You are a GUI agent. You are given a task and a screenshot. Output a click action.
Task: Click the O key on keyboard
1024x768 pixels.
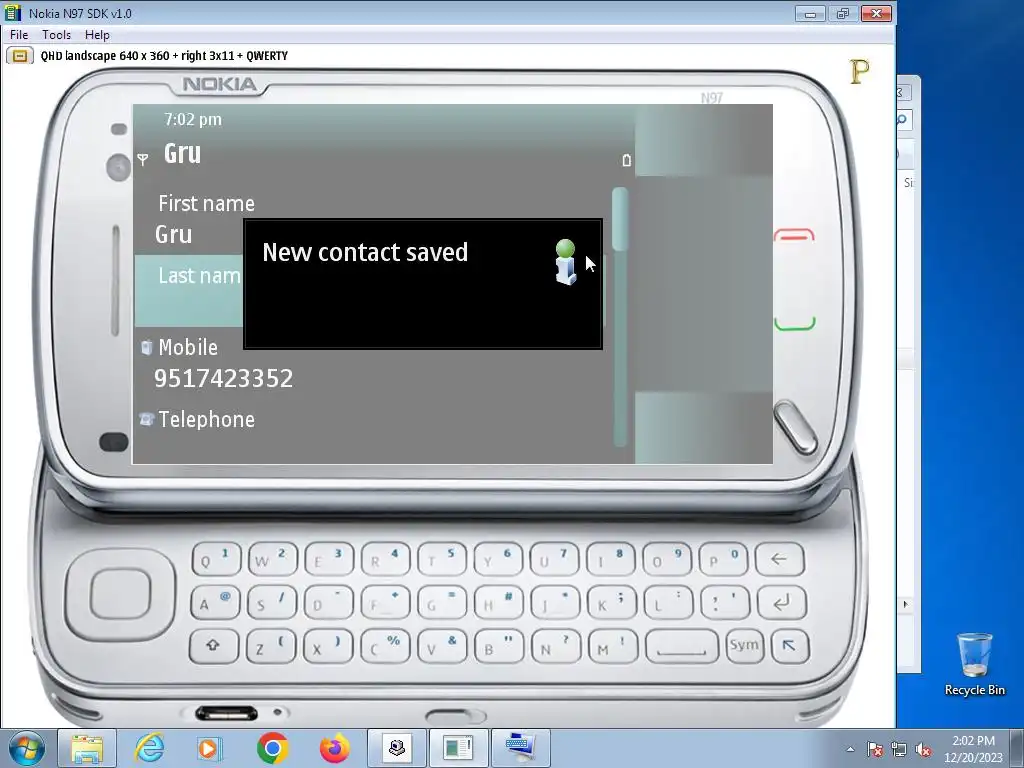coord(666,559)
